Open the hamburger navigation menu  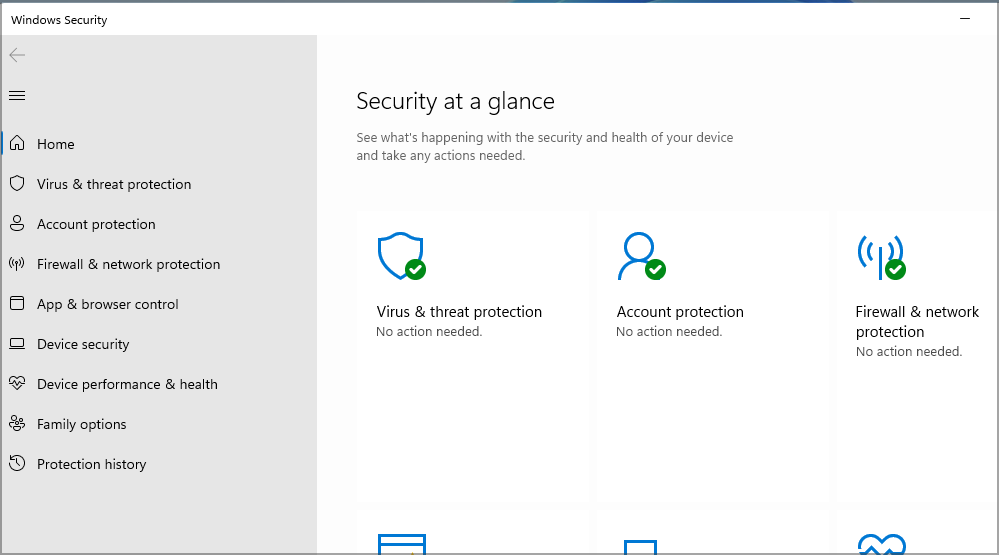pyautogui.click(x=17, y=96)
